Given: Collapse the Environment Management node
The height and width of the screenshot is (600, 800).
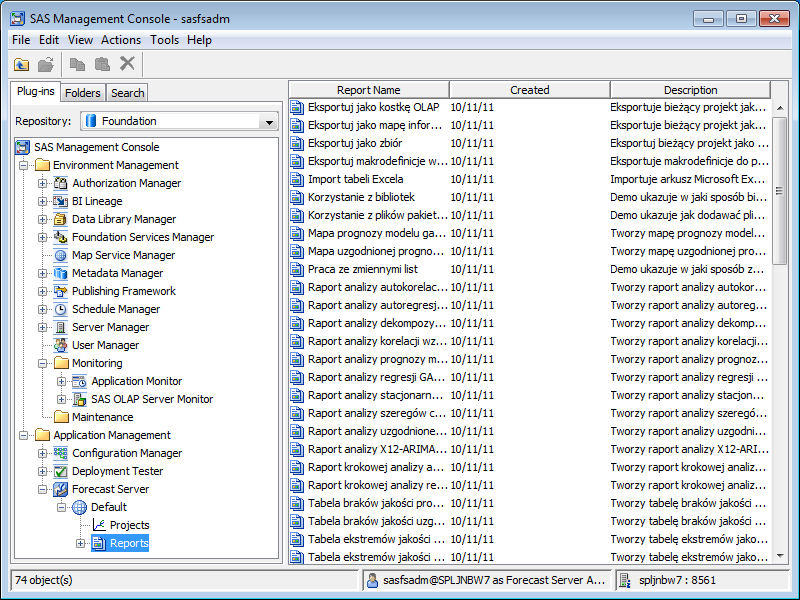Looking at the screenshot, I should pyautogui.click(x=23, y=165).
